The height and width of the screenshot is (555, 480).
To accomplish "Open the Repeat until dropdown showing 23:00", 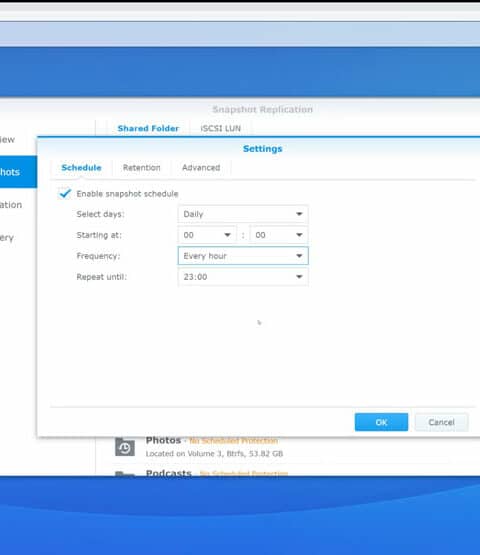I will point(243,277).
